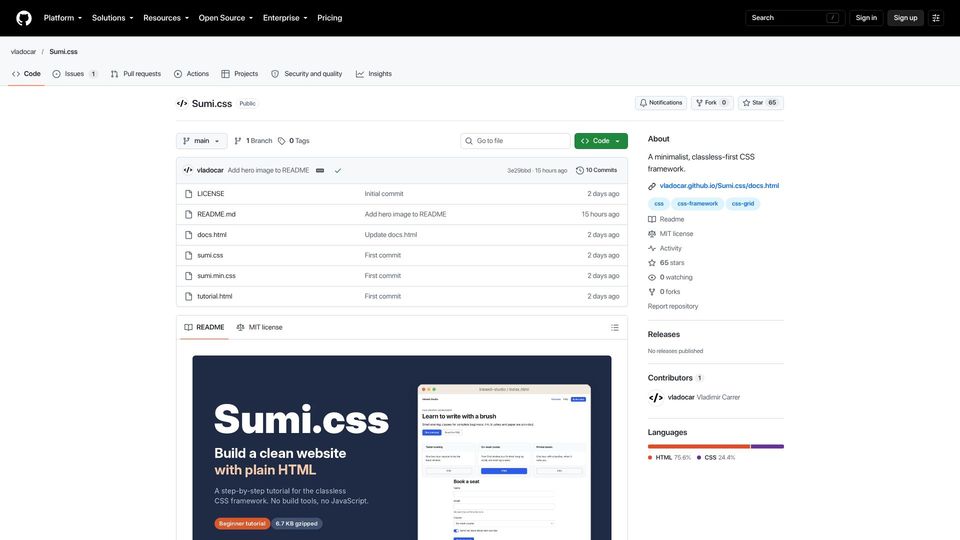The width and height of the screenshot is (960, 540).
Task: Open the 10 Commits history link
Action: [597, 170]
